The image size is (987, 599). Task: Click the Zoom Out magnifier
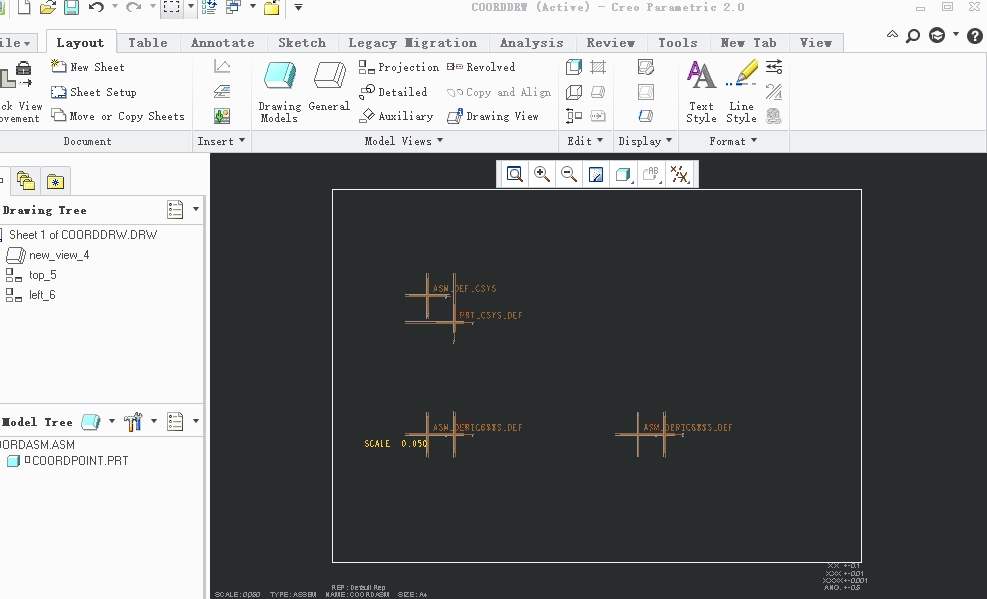click(569, 174)
